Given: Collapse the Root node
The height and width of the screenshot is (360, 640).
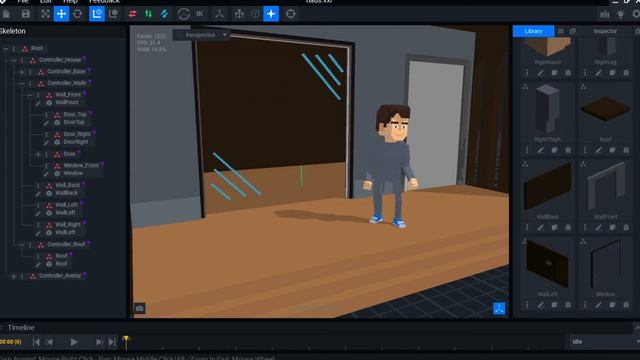Looking at the screenshot, I should [x=6, y=49].
